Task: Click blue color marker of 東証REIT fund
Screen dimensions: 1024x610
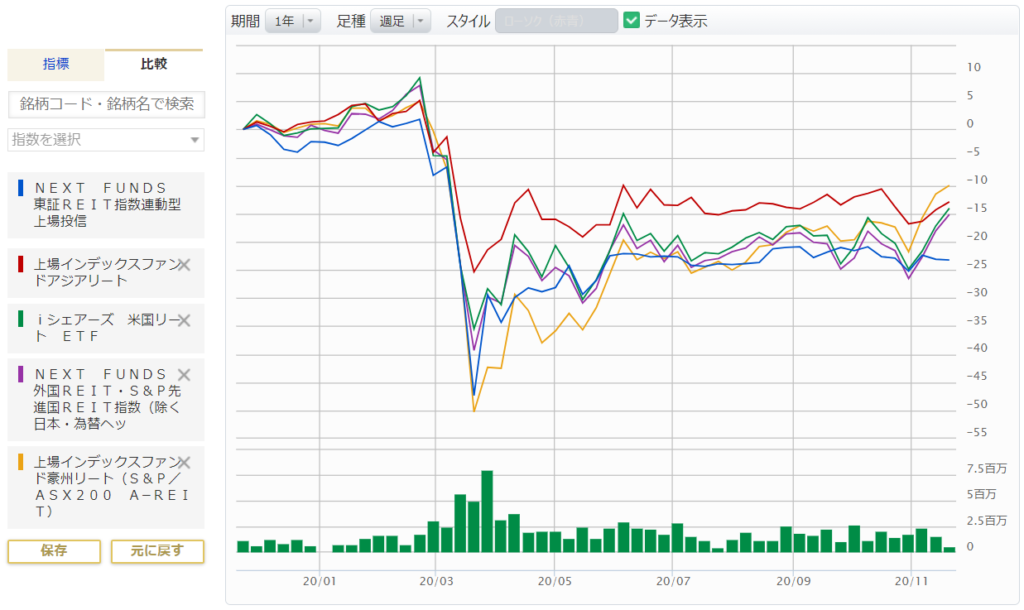Action: point(21,188)
